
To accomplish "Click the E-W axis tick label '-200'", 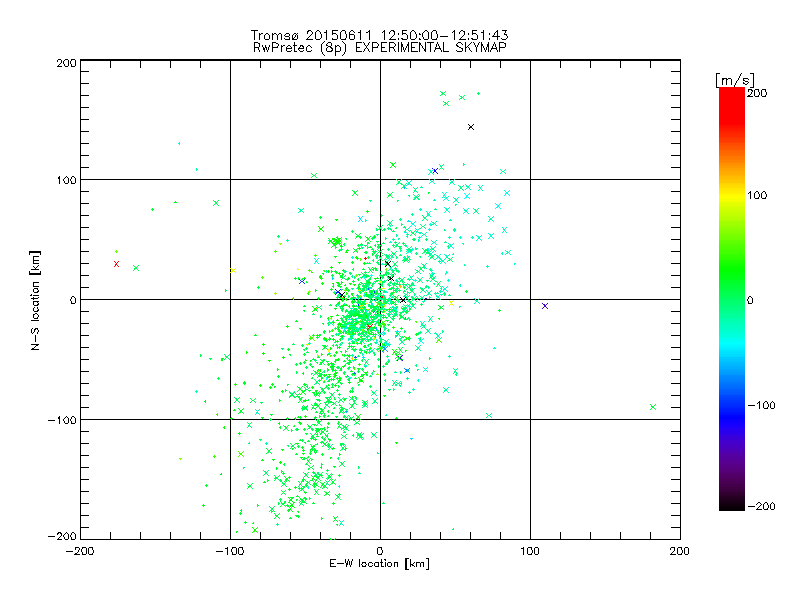I will (80, 552).
